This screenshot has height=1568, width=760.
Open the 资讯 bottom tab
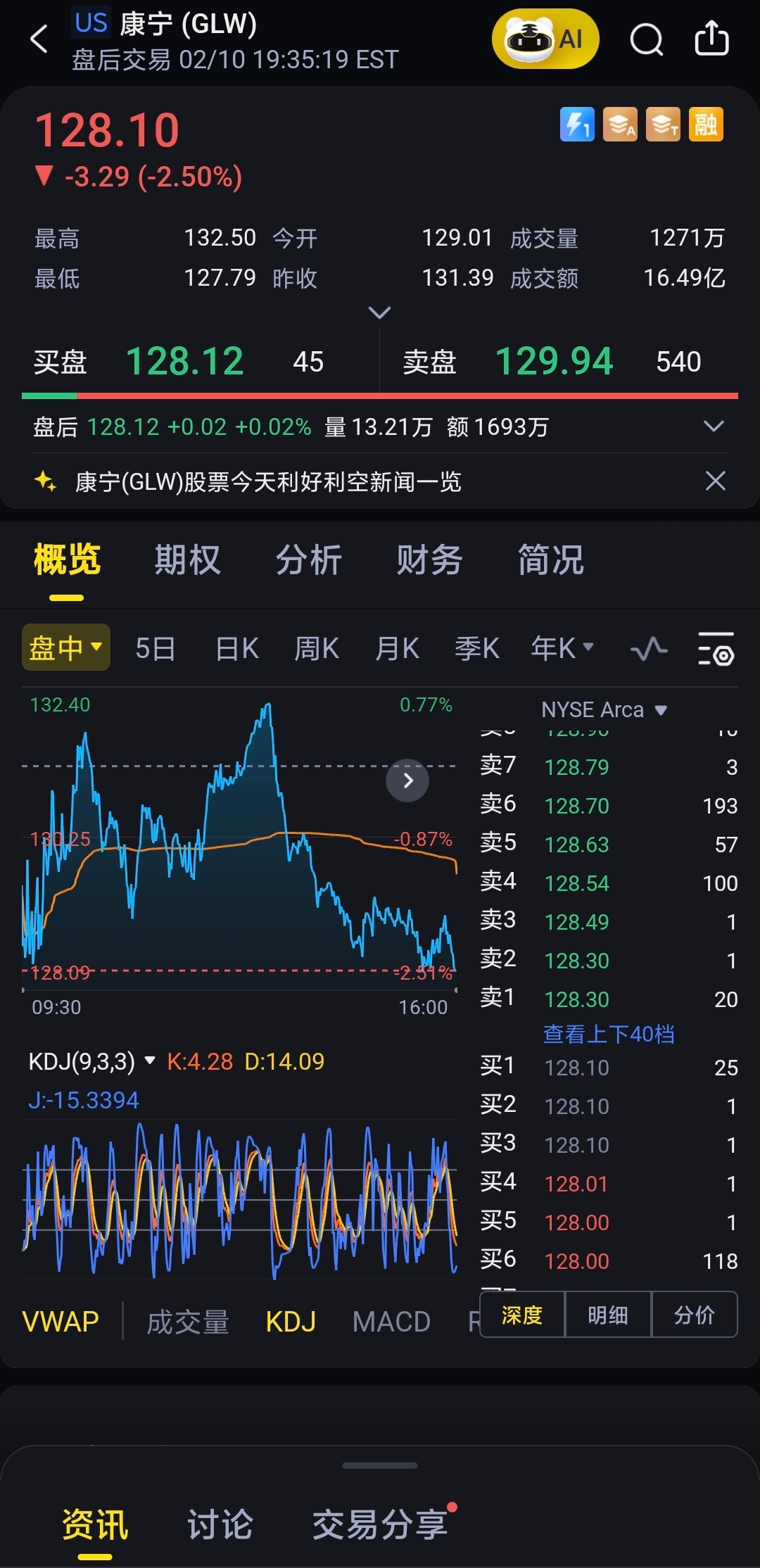[x=95, y=1525]
